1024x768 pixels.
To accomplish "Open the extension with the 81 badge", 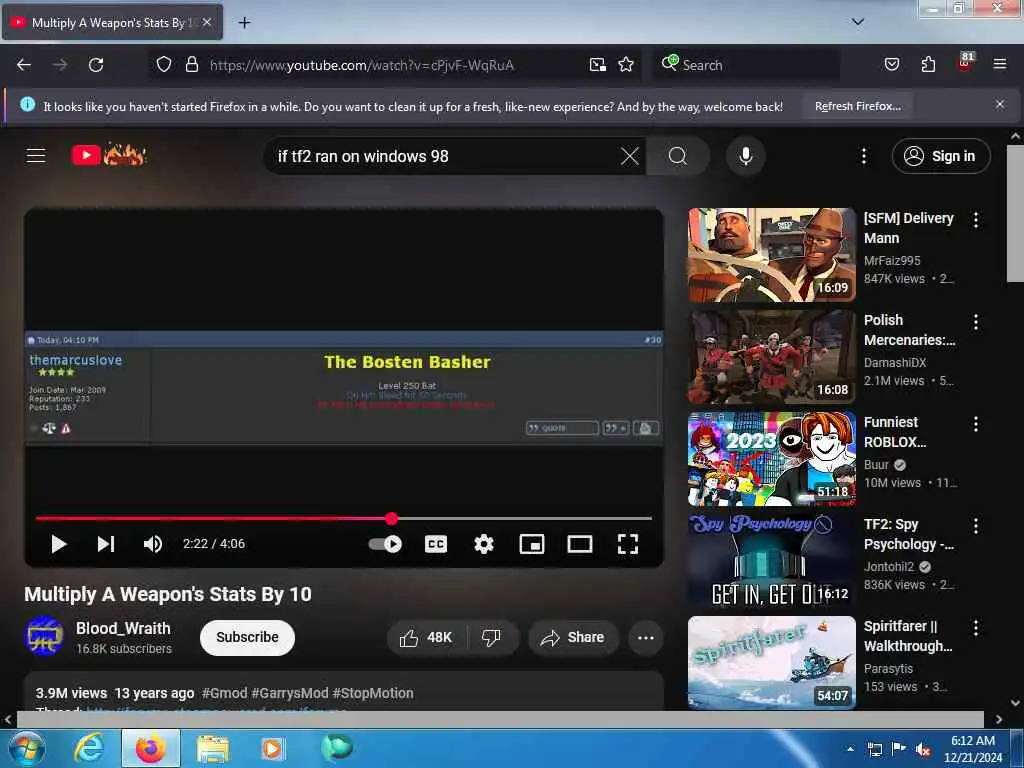I will pyautogui.click(x=965, y=63).
